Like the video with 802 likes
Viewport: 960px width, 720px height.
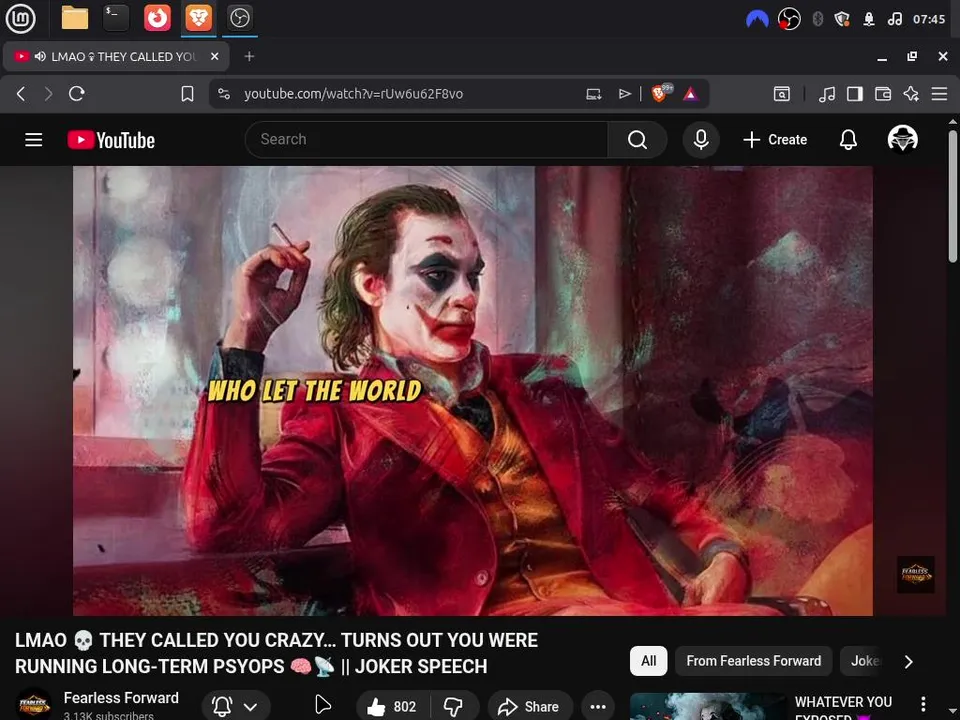(x=392, y=707)
